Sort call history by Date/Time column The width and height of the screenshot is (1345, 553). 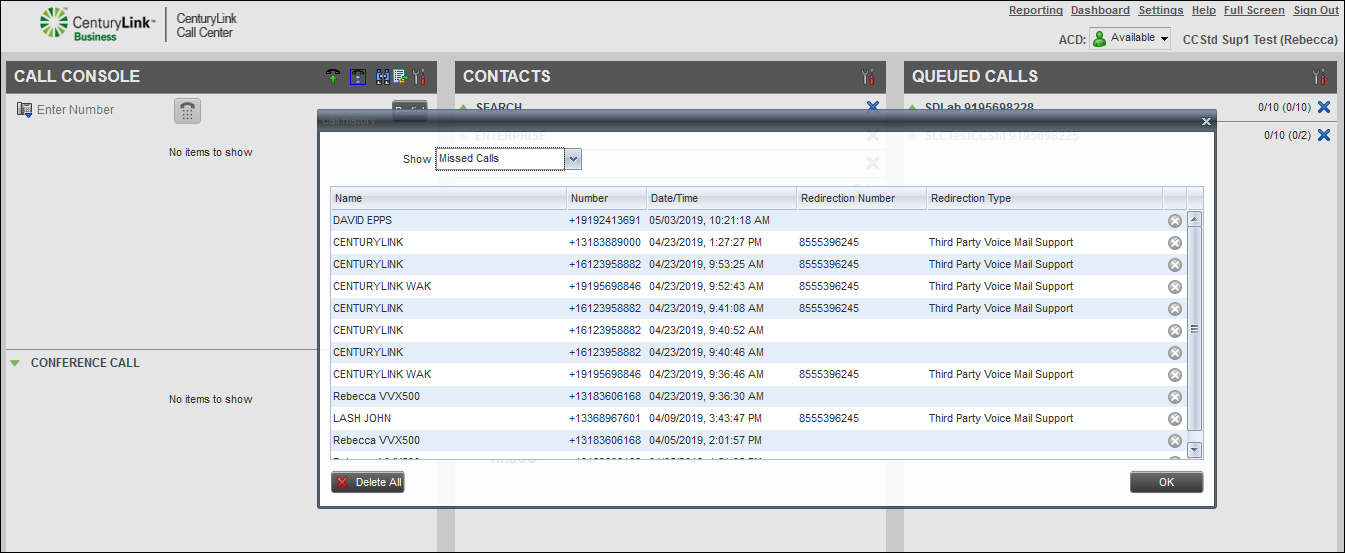(x=721, y=198)
